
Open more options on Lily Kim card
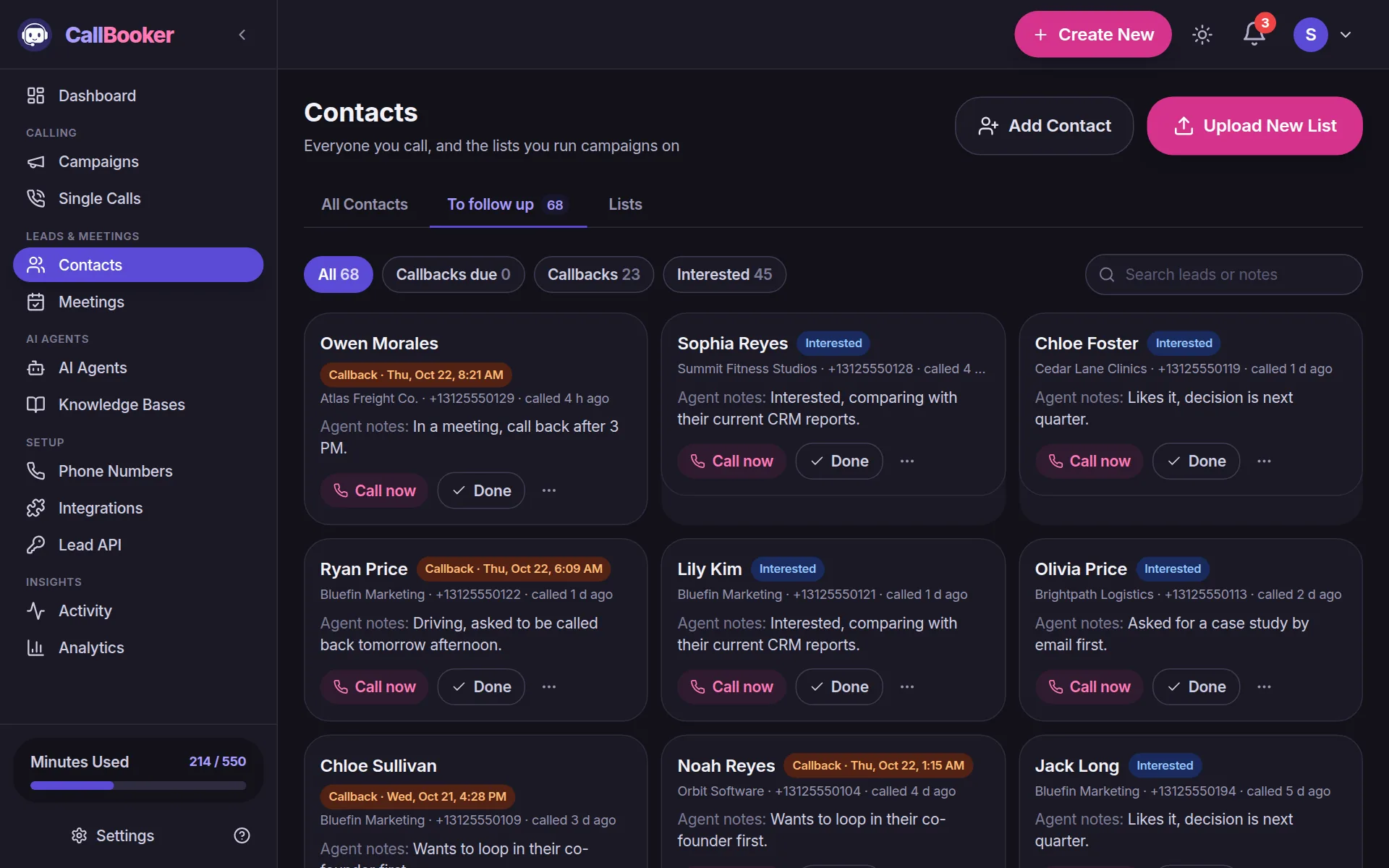[x=906, y=686]
